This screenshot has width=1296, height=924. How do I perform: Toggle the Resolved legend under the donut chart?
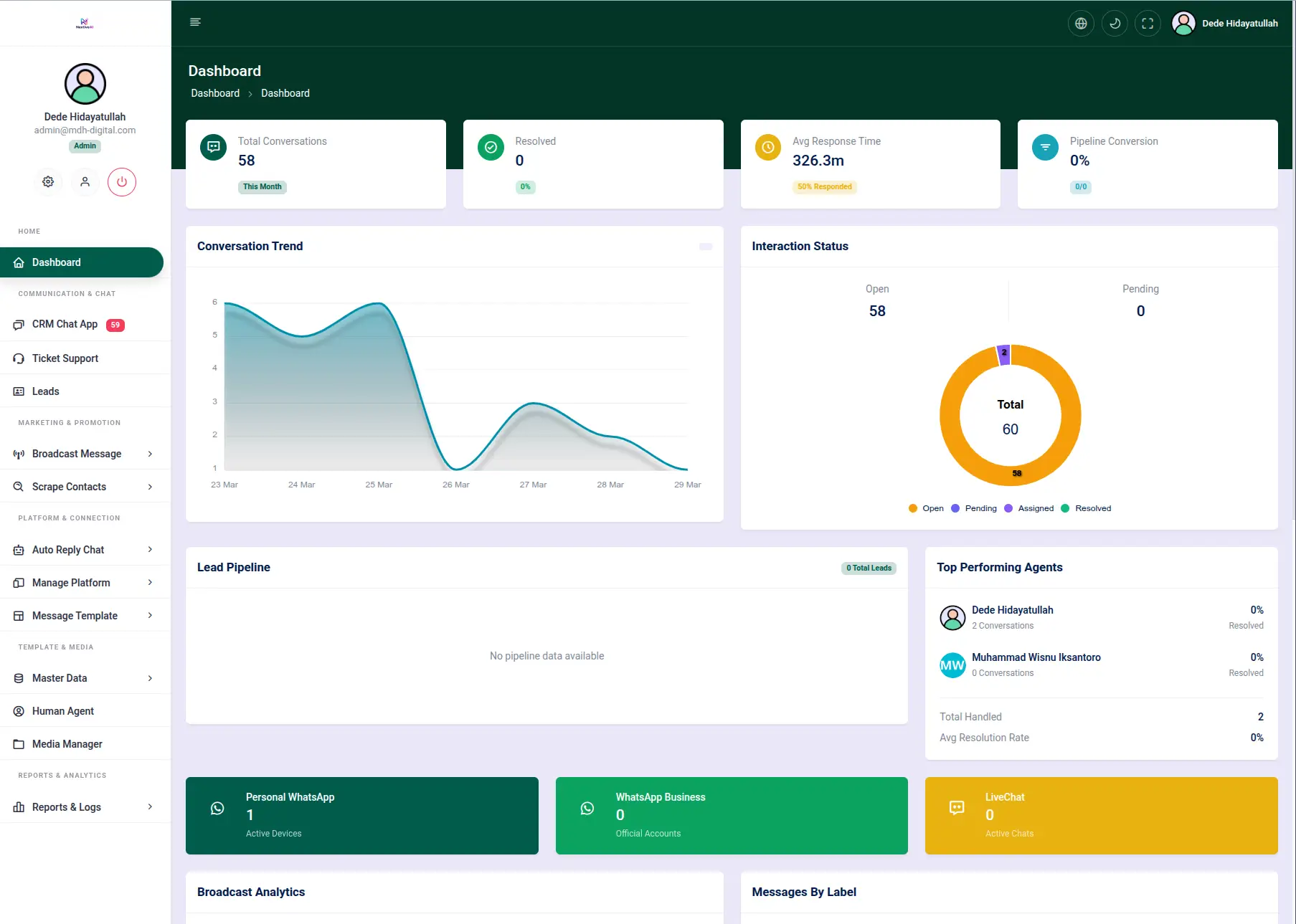tap(1087, 508)
